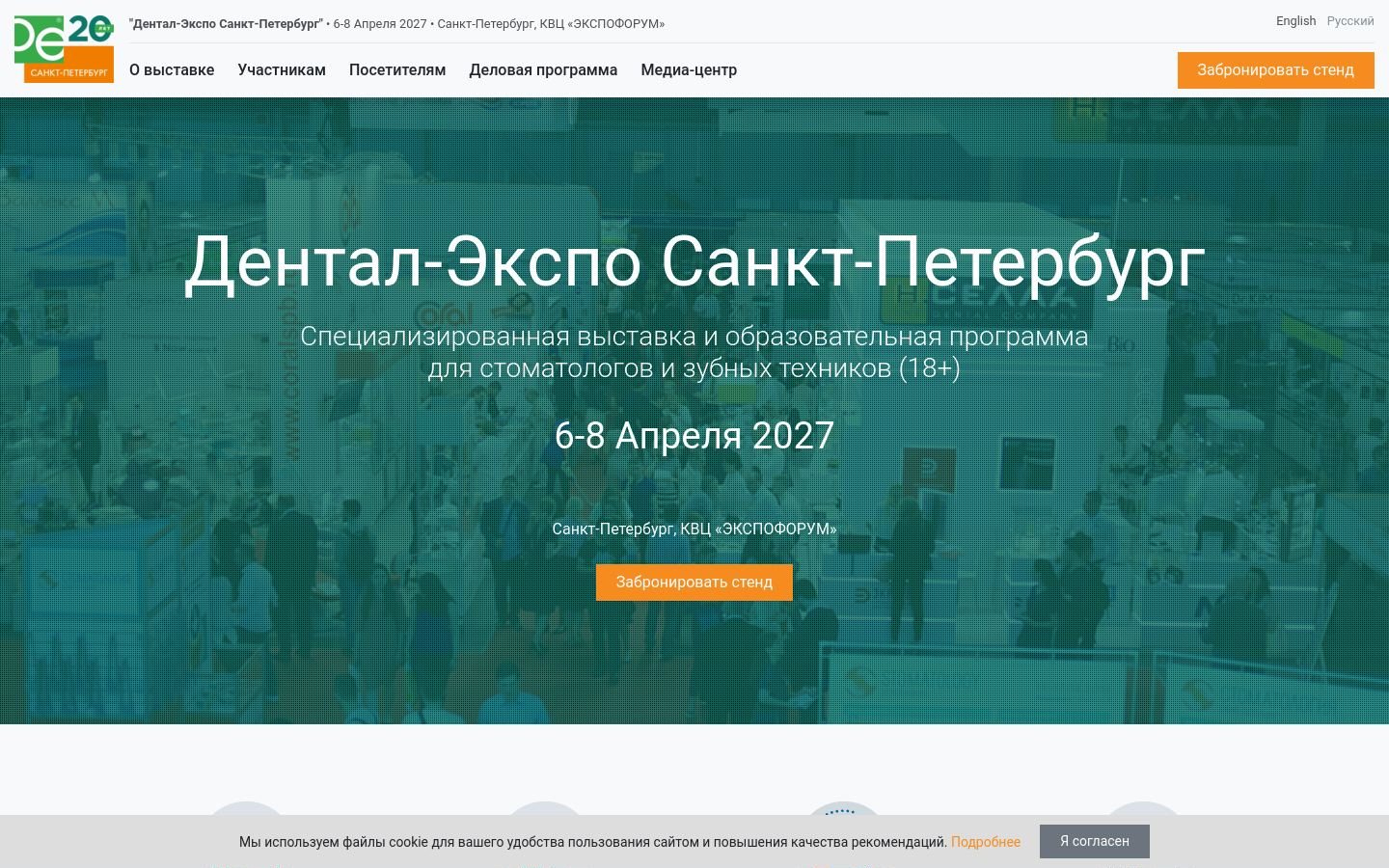
Task: Click the cookie usage notice text
Action: [x=593, y=842]
